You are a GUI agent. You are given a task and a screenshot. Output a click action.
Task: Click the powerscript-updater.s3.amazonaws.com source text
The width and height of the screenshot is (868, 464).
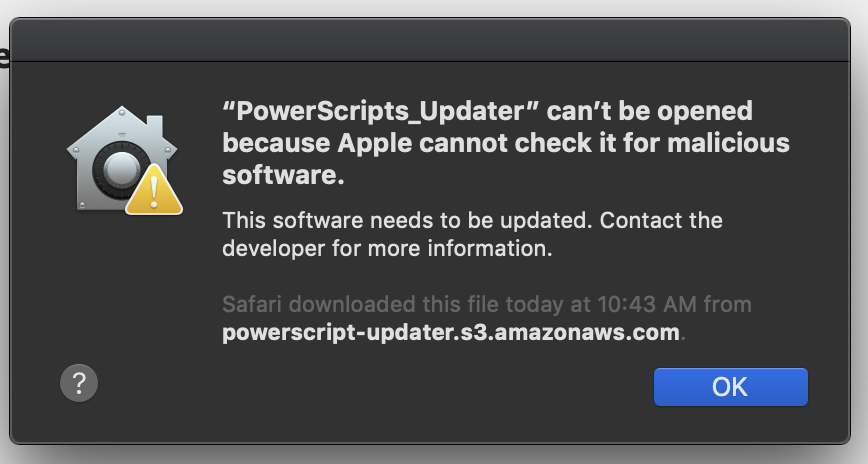(x=451, y=332)
